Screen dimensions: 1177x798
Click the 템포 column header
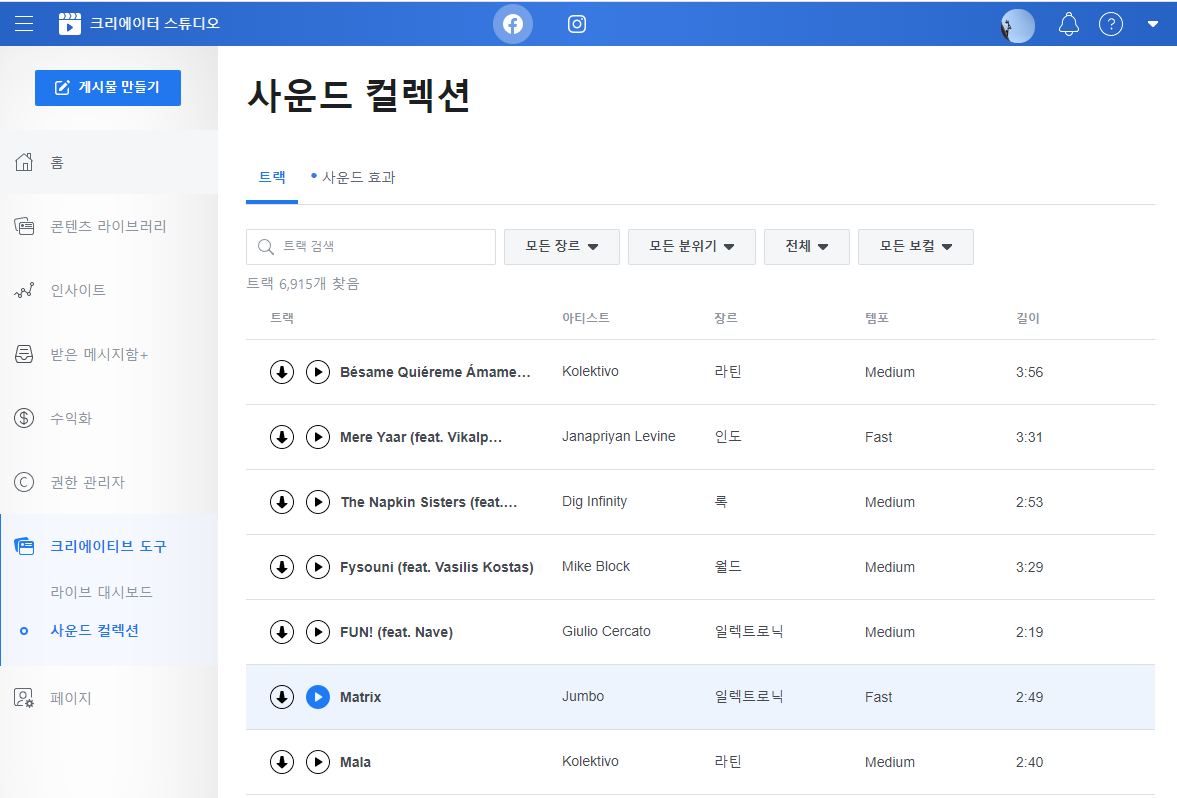click(x=877, y=318)
